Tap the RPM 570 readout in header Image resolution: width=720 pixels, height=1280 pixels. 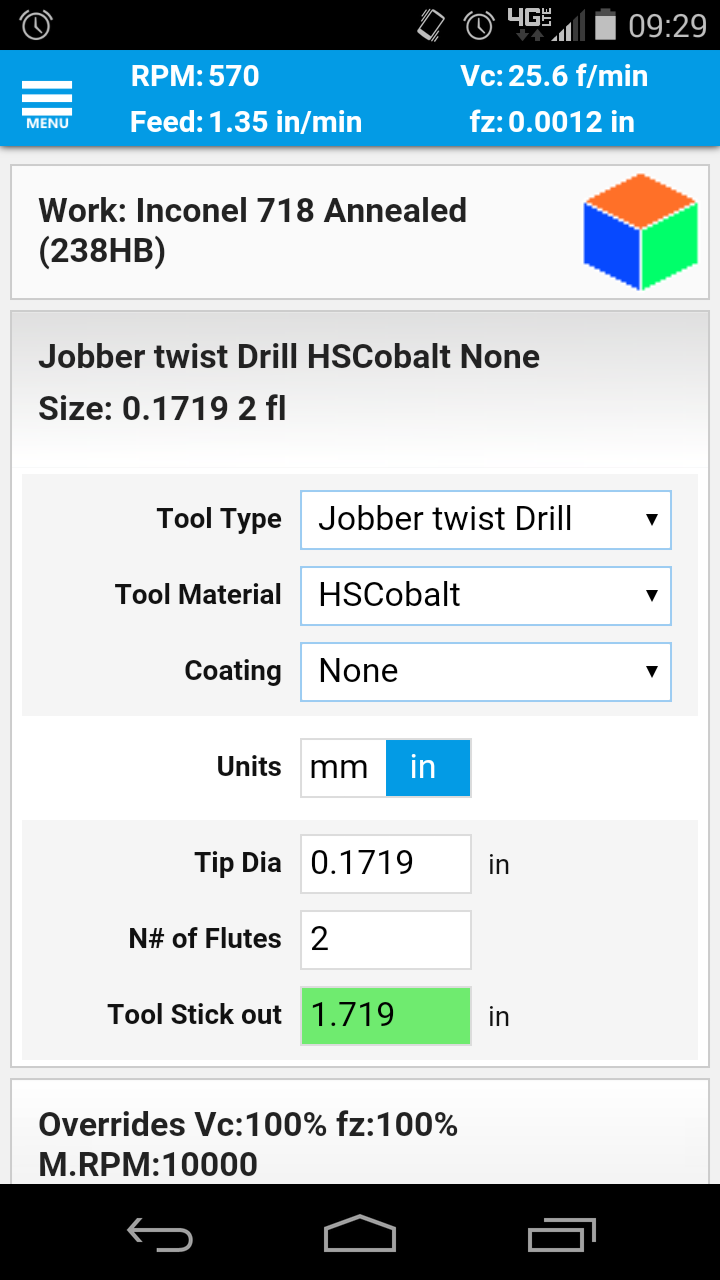(195, 77)
